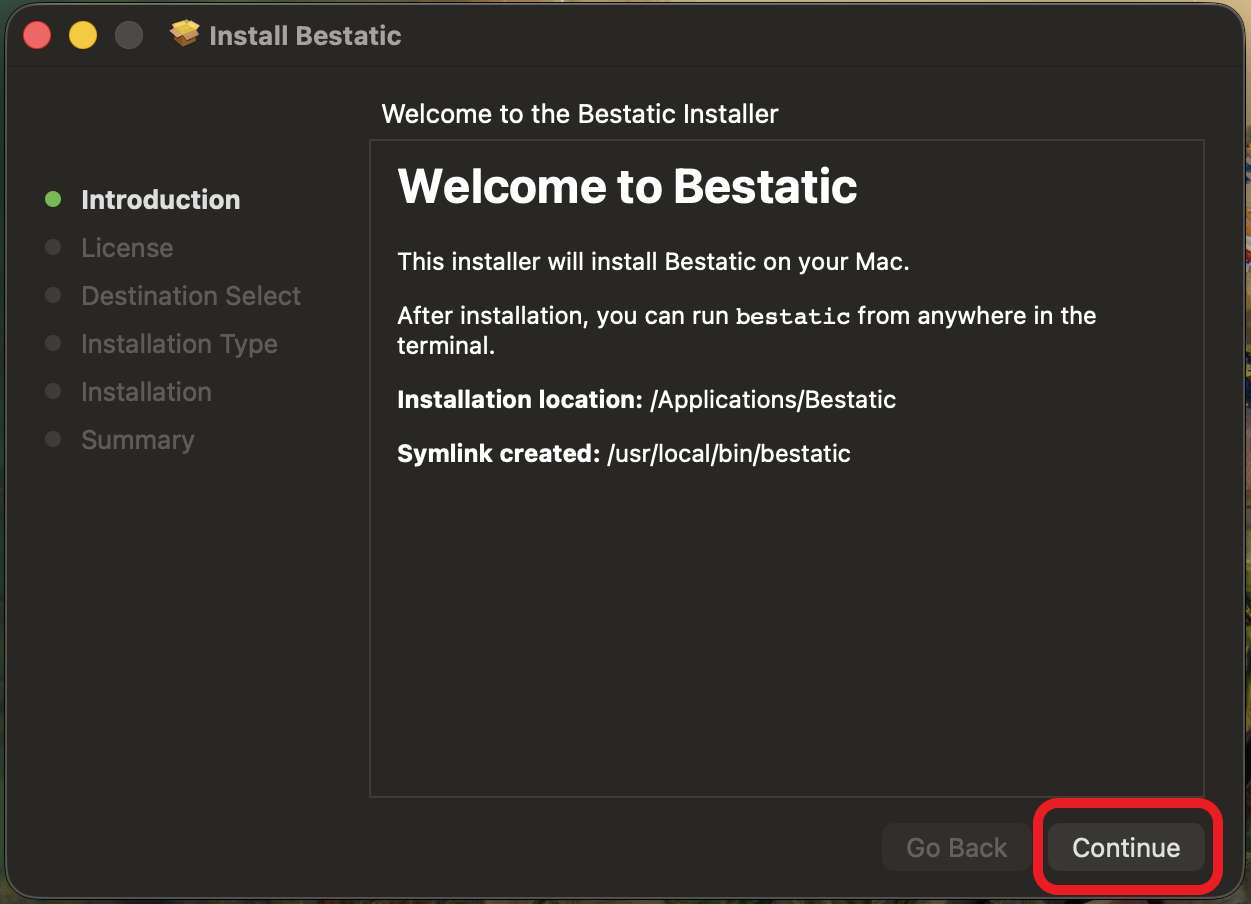1251x904 pixels.
Task: Select Installation Type in the sidebar
Action: point(179,343)
